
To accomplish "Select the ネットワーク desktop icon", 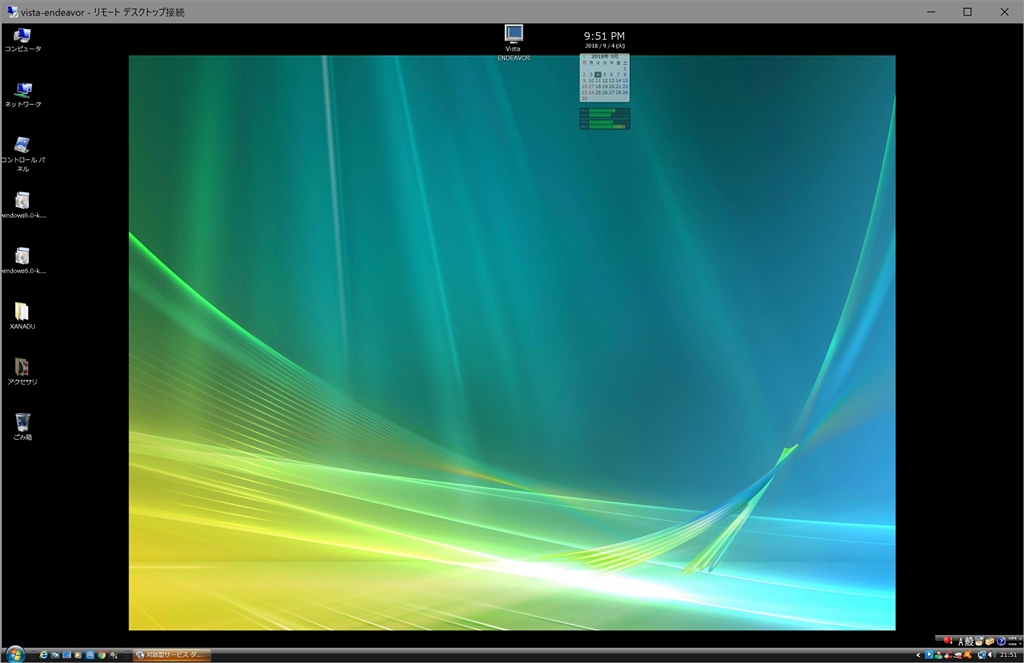I will [23, 95].
